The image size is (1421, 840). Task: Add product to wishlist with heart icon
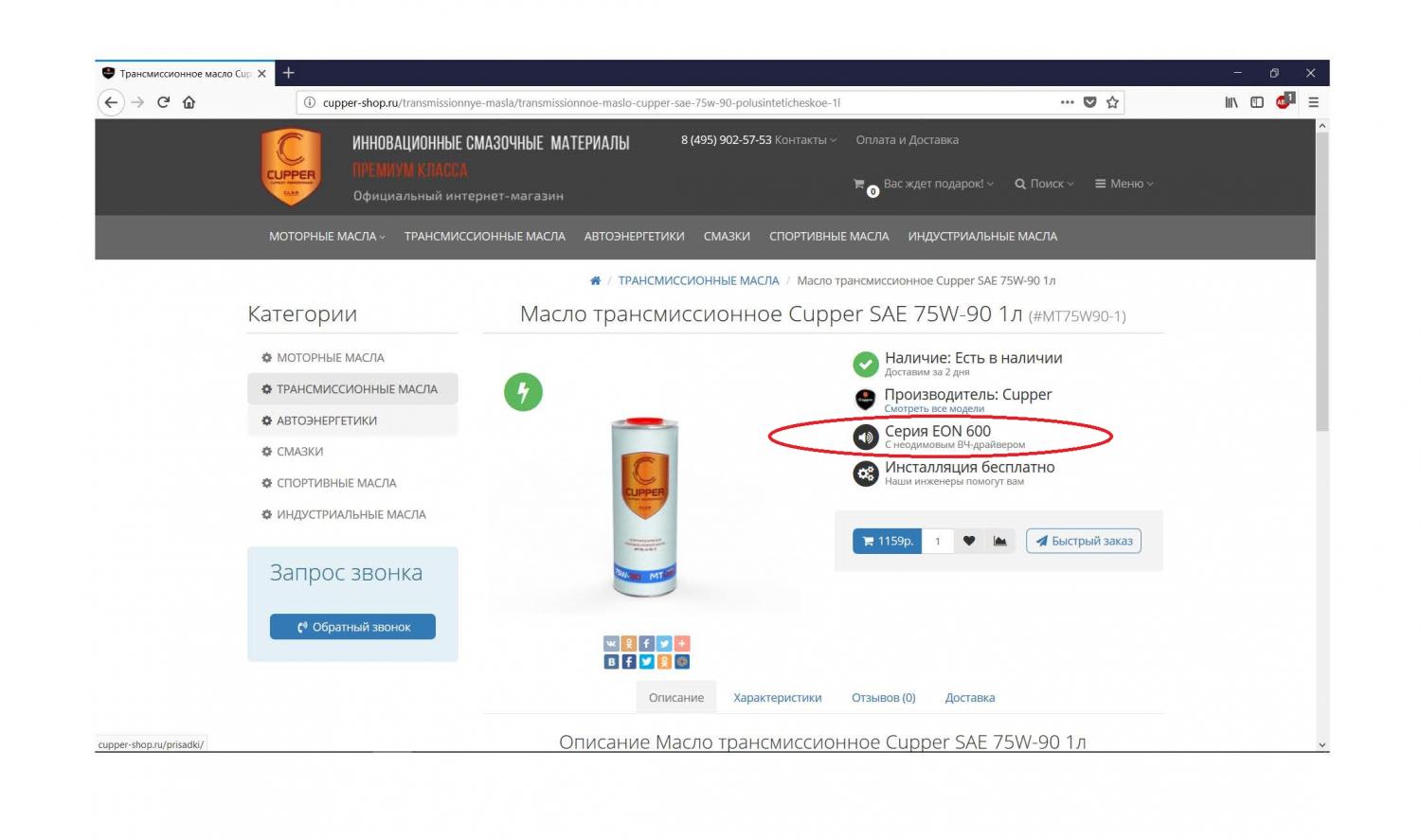[968, 541]
